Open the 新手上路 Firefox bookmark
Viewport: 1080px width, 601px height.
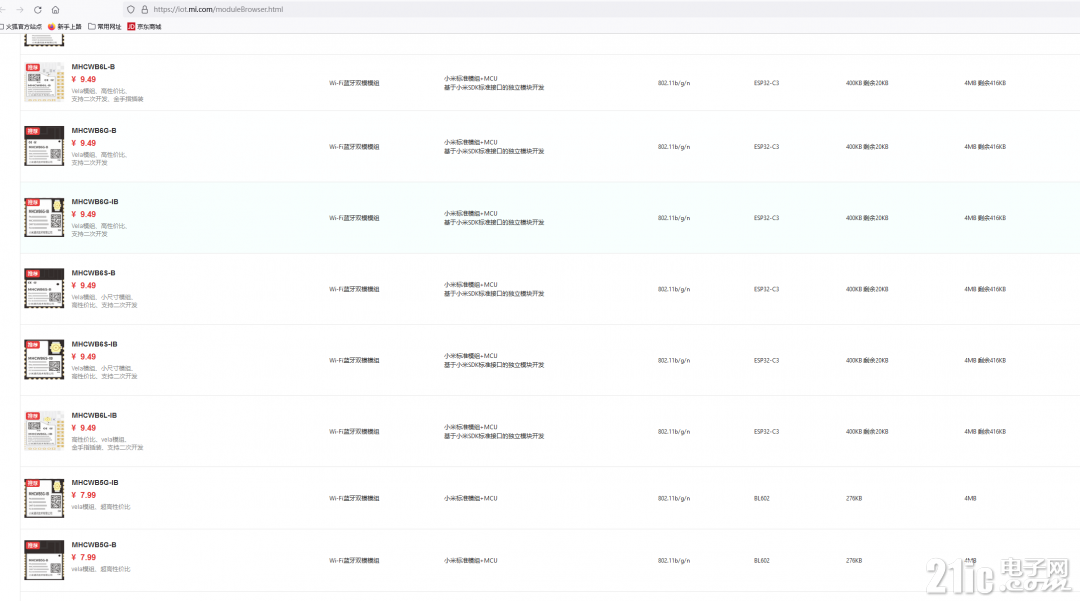coord(65,27)
